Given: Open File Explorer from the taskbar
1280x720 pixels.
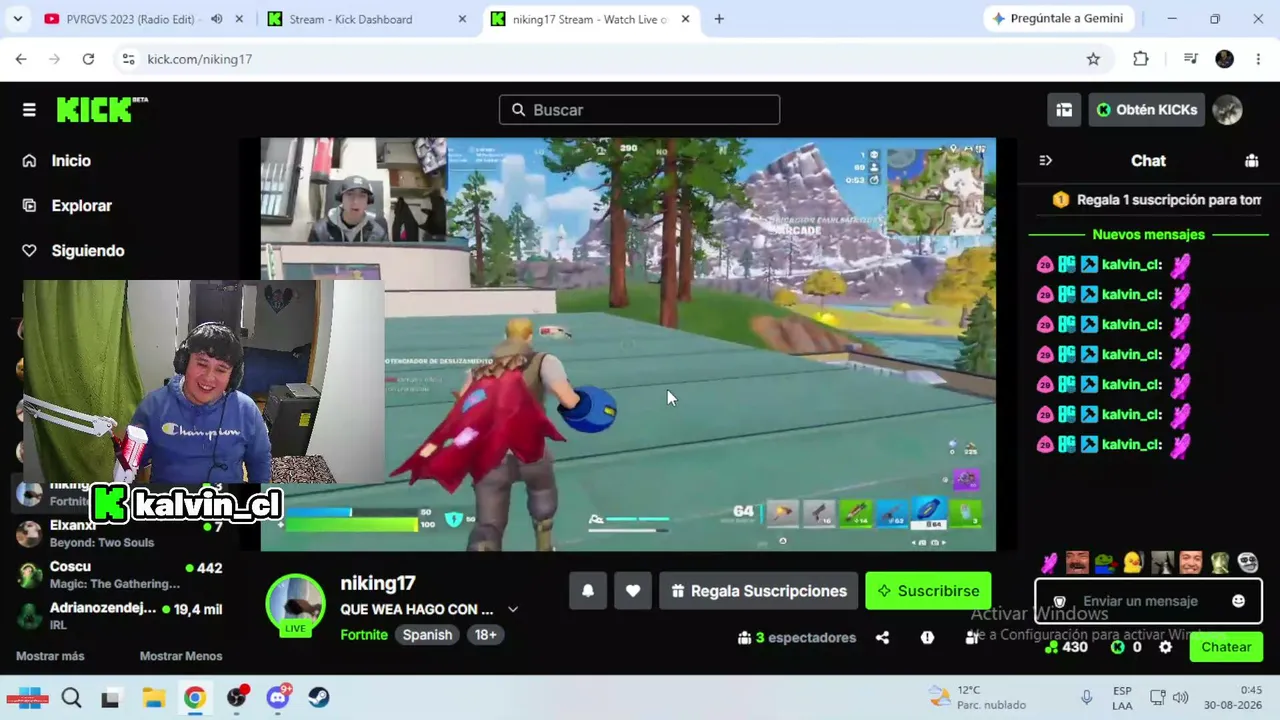Looking at the screenshot, I should click(x=153, y=697).
